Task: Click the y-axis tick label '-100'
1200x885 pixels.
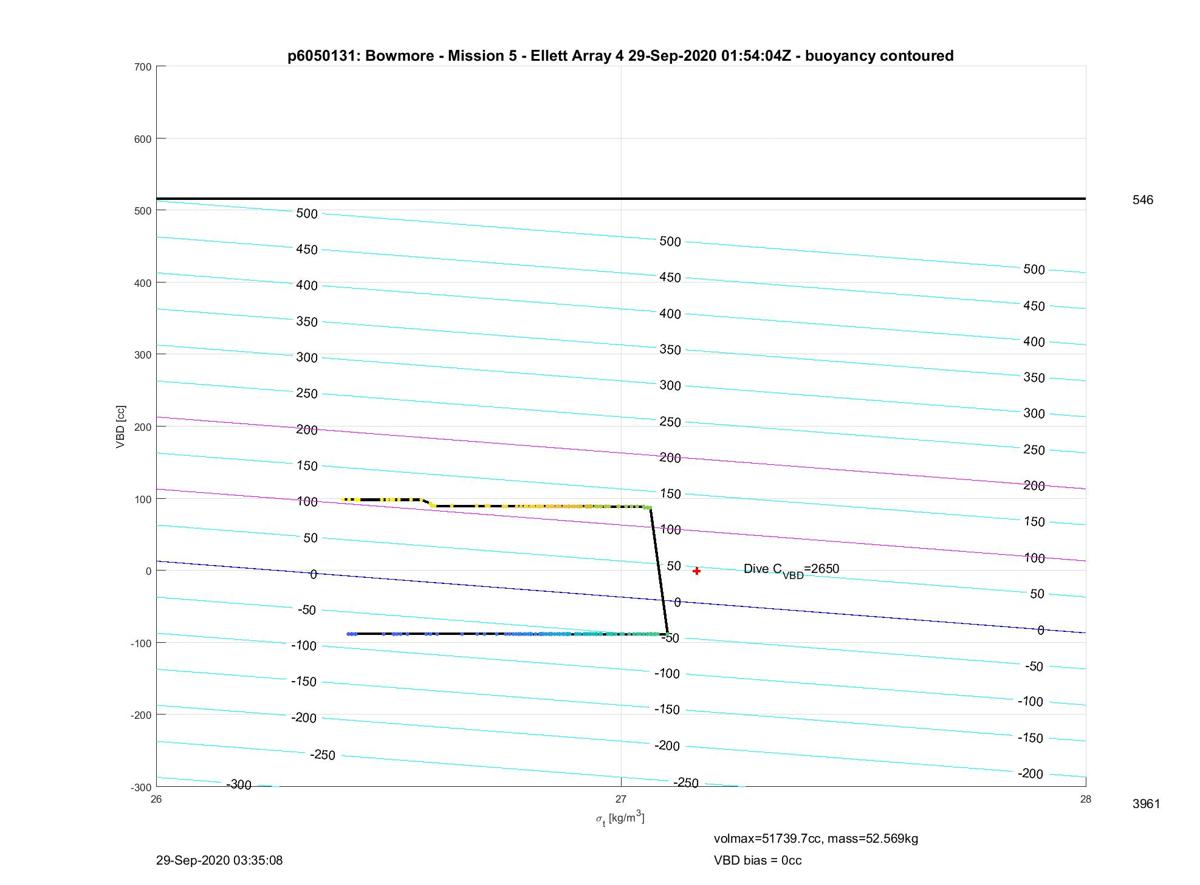Action: (139, 643)
